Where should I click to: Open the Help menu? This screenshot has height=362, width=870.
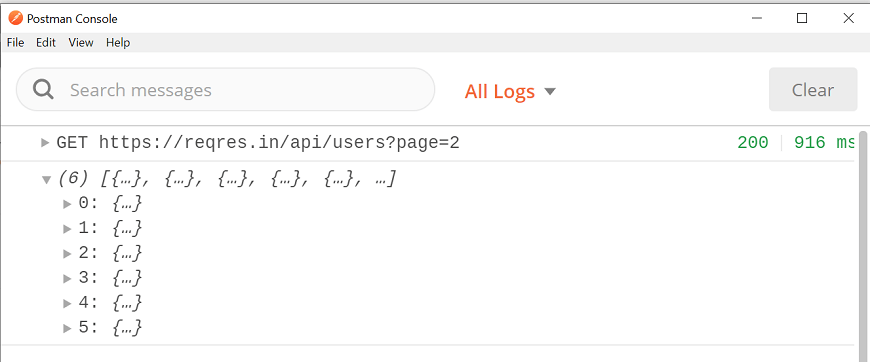(118, 43)
